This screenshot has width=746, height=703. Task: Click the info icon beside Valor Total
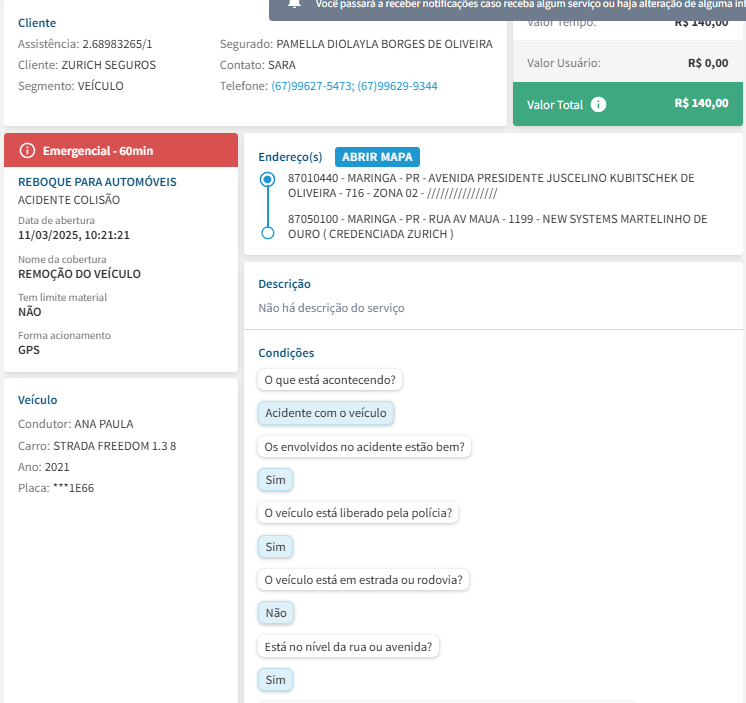click(x=598, y=104)
